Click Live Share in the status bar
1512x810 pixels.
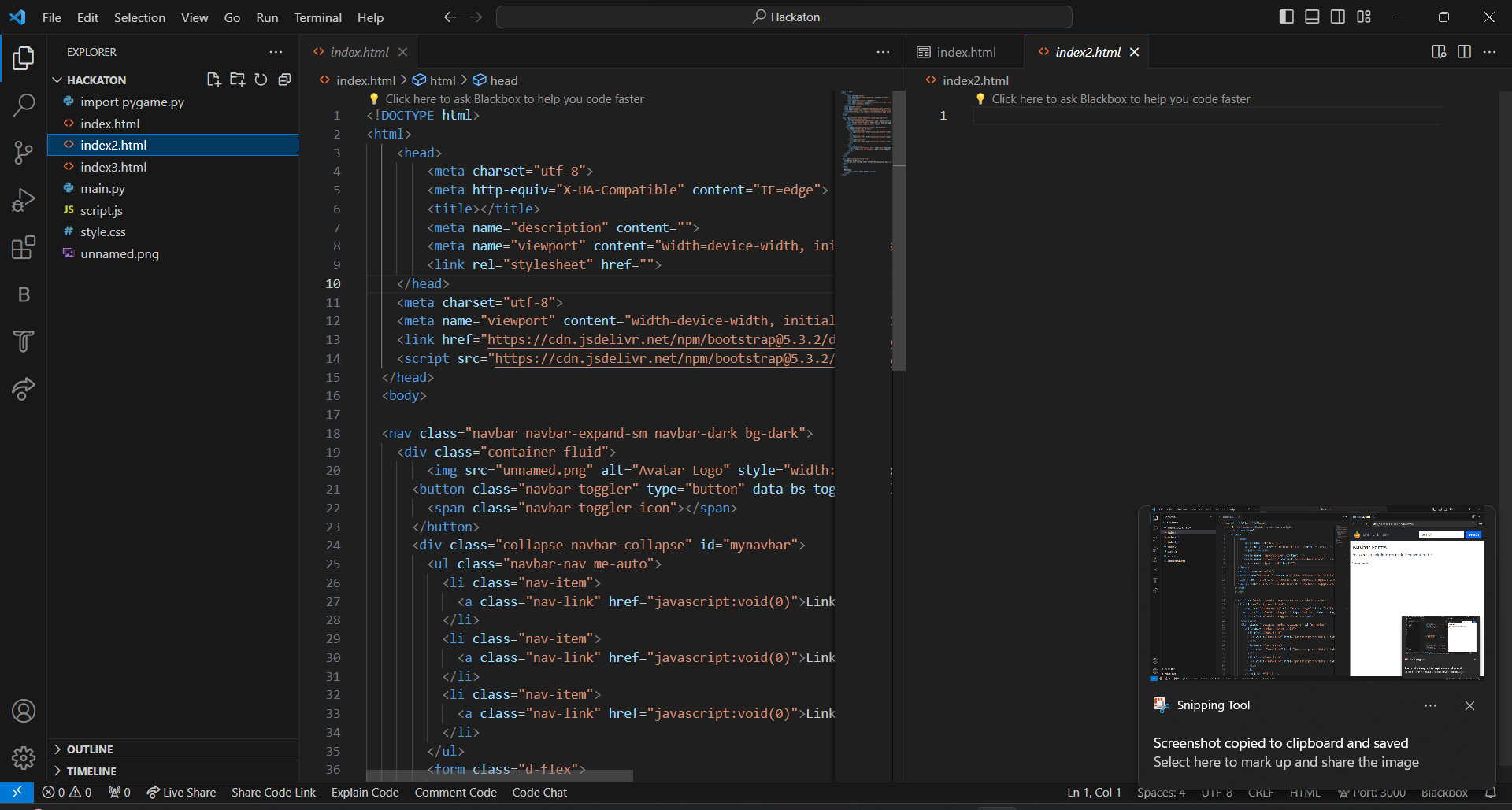182,793
